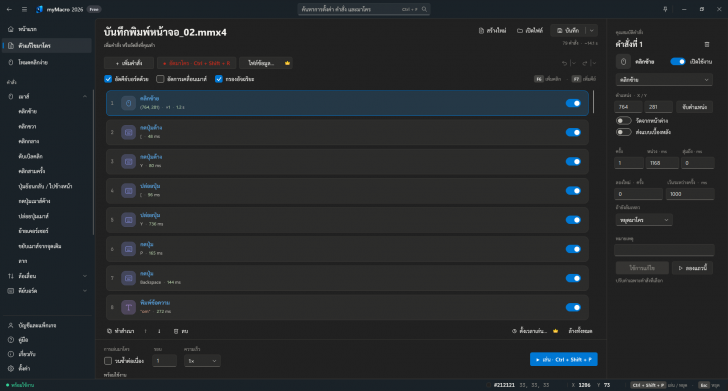Click test this step button in panel
Image resolution: width=728 pixels, height=391 pixels.
point(692,268)
